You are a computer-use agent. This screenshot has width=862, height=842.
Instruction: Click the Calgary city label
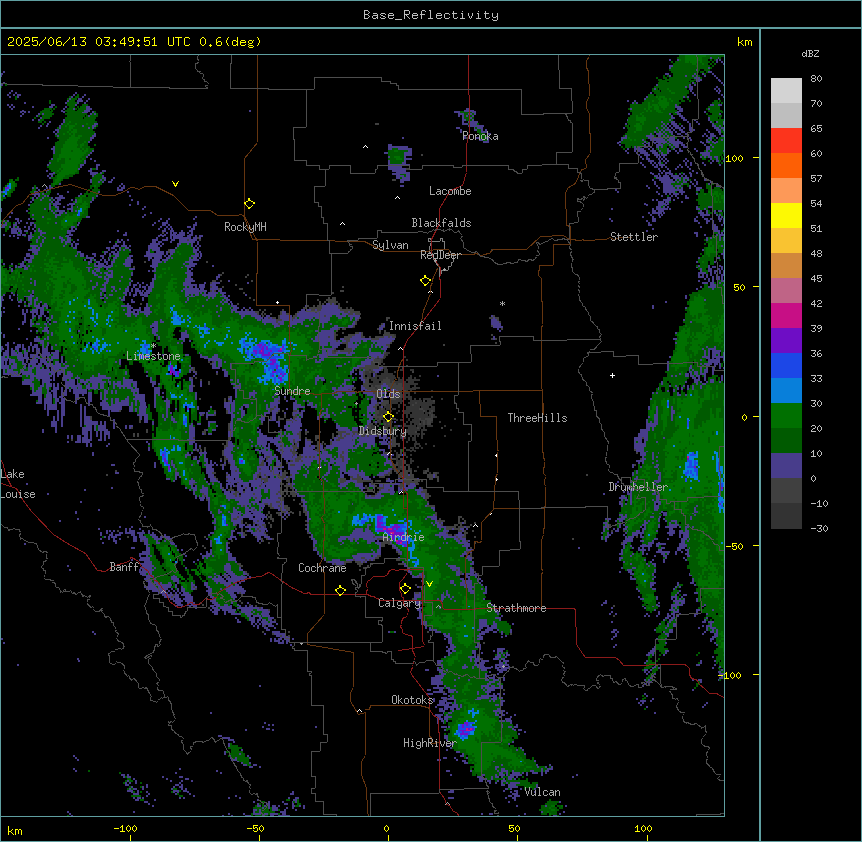pos(399,603)
